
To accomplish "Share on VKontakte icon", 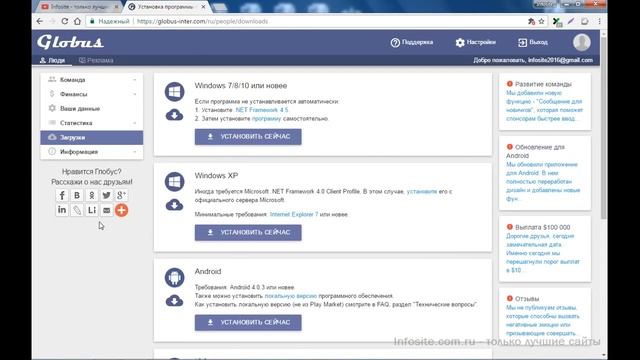I will click(x=77, y=196).
